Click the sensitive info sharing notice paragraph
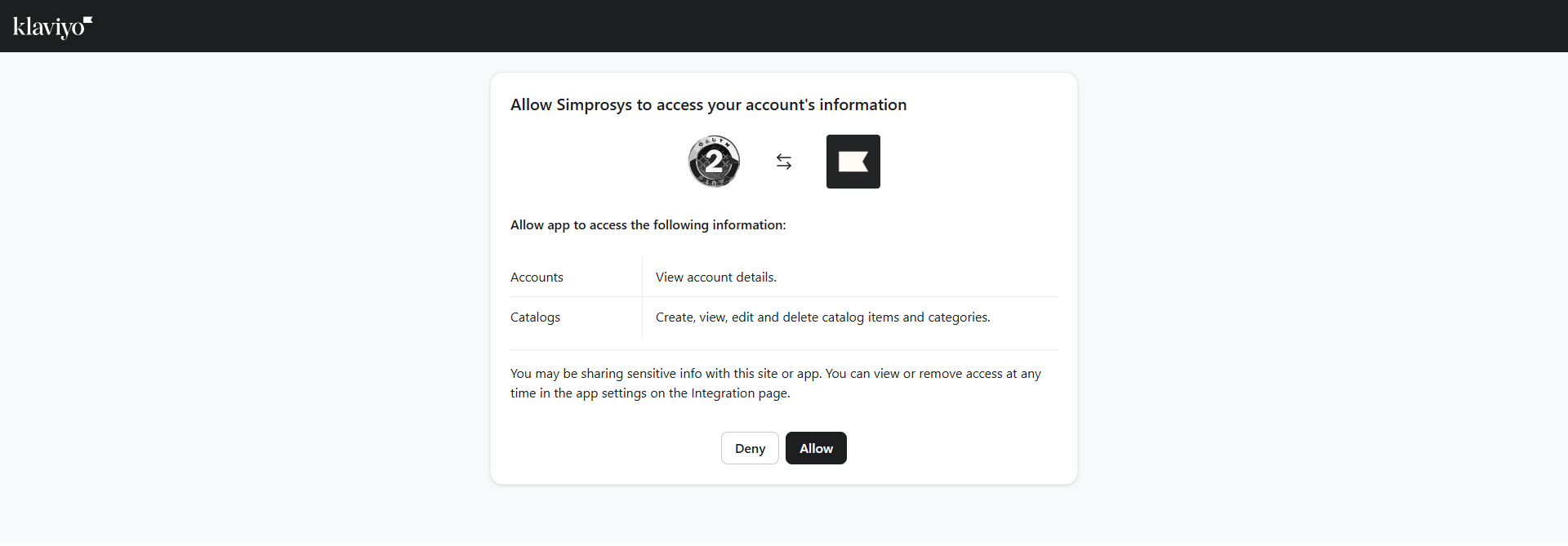This screenshot has height=546, width=1568. tap(776, 384)
